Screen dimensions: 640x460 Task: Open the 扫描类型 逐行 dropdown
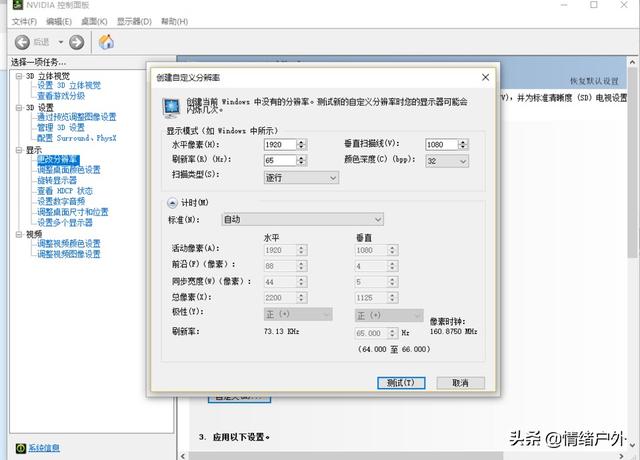tap(301, 178)
